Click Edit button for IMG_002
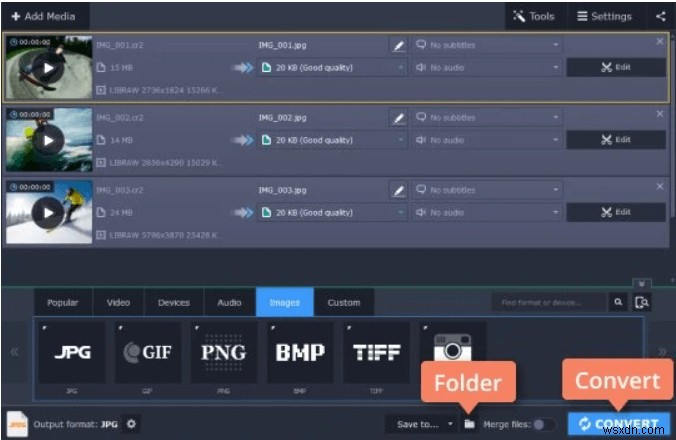The height and width of the screenshot is (440, 676). pos(616,140)
